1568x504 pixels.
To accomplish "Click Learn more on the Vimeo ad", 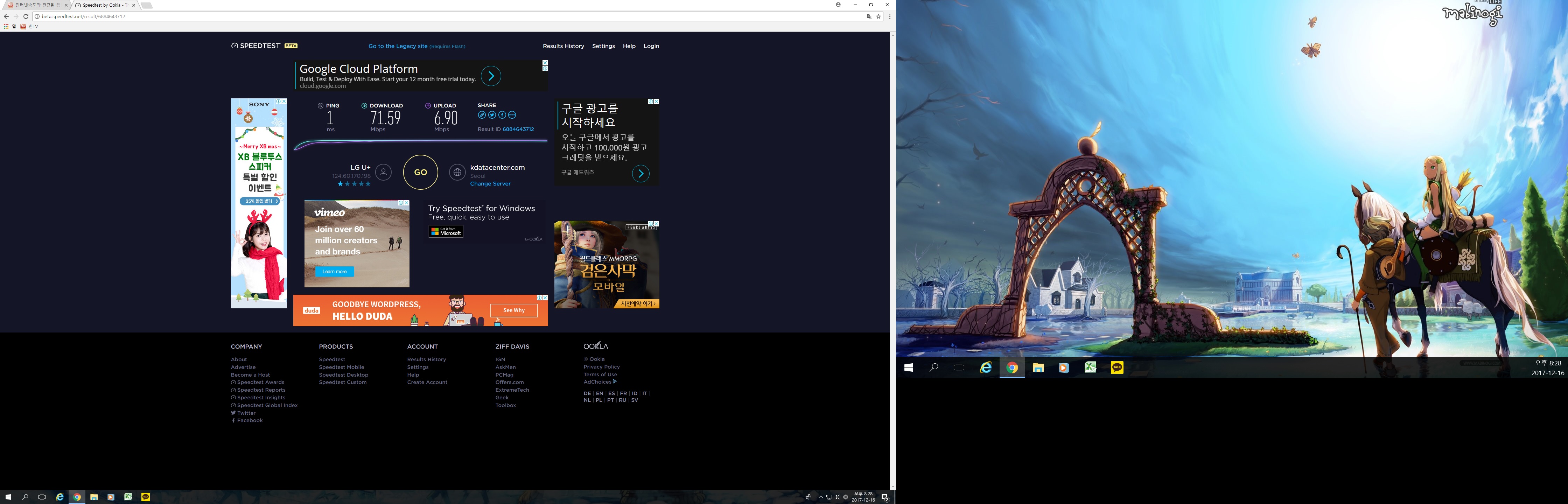I will [x=334, y=272].
